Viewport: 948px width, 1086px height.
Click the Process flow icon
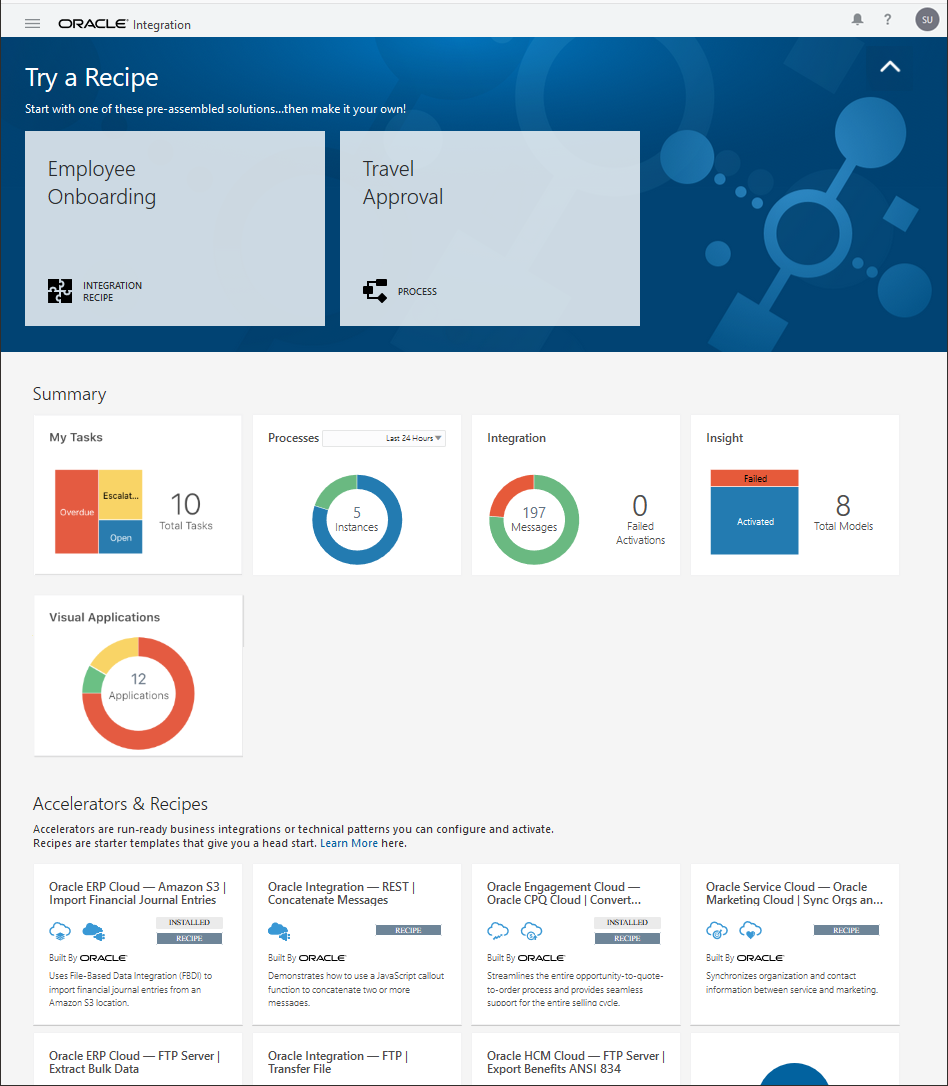[x=375, y=291]
